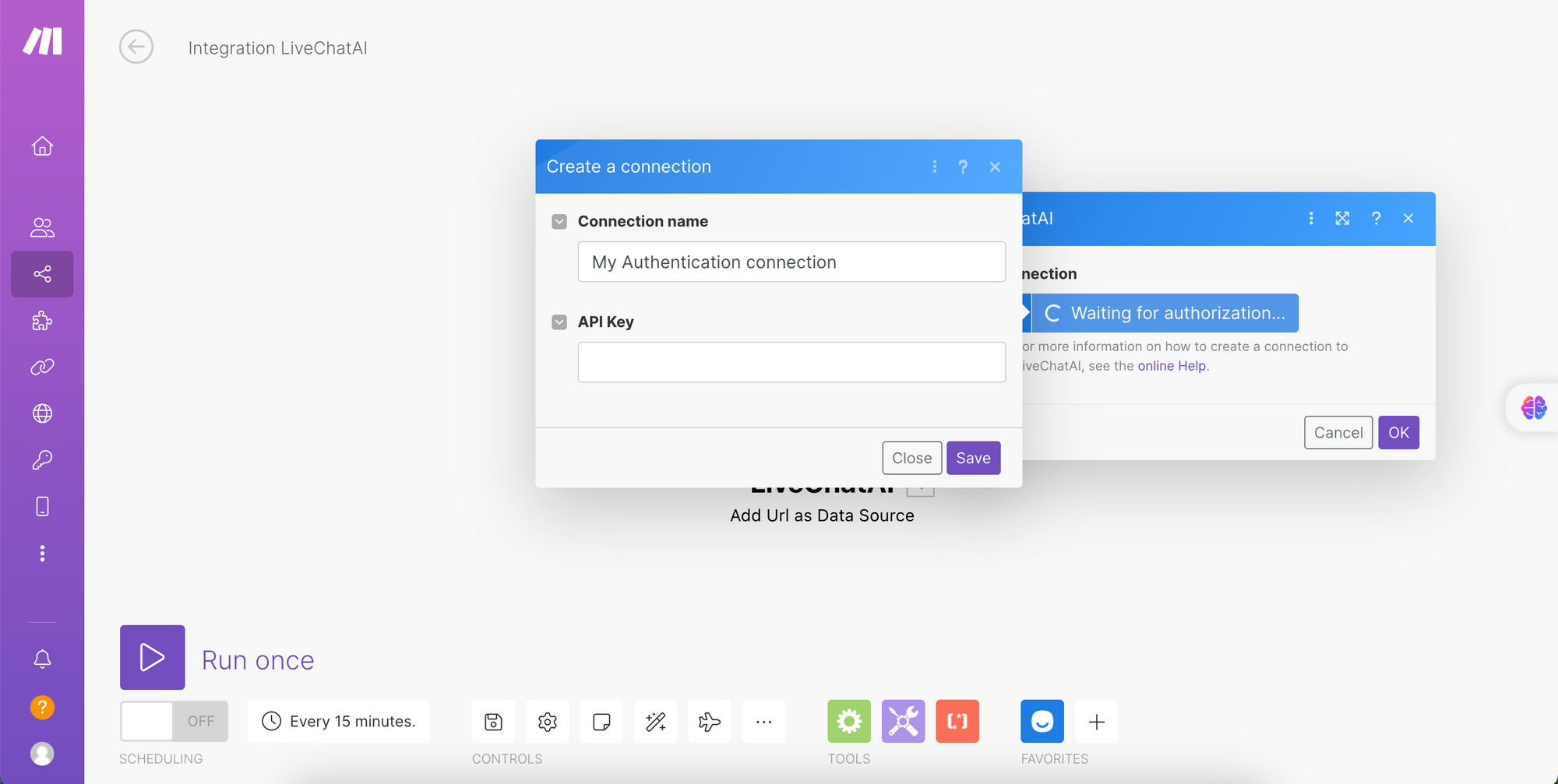1558x784 pixels.
Task: Click the Auto-align magic wand icon
Action: click(x=656, y=722)
